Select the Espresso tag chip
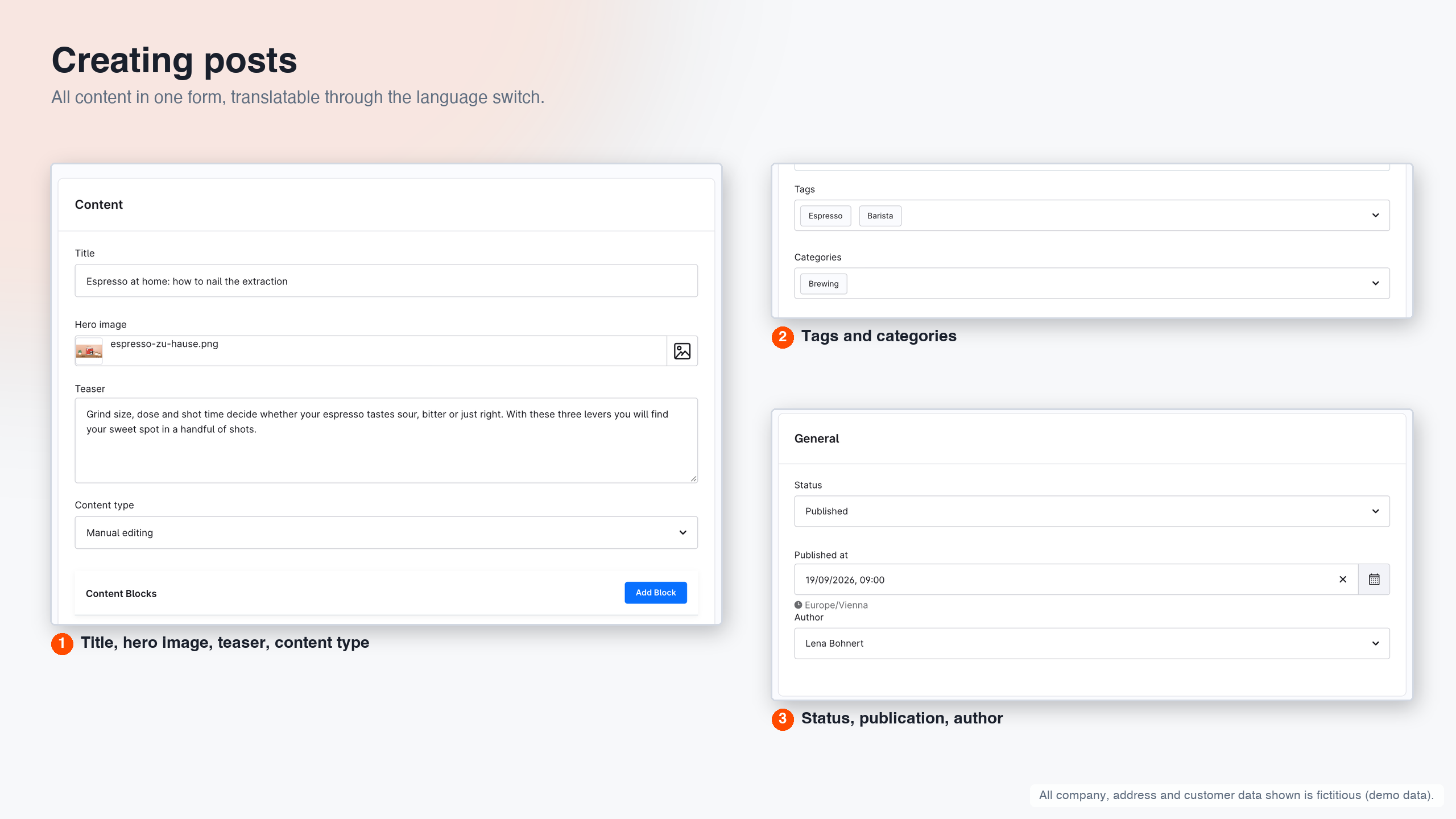 point(825,216)
